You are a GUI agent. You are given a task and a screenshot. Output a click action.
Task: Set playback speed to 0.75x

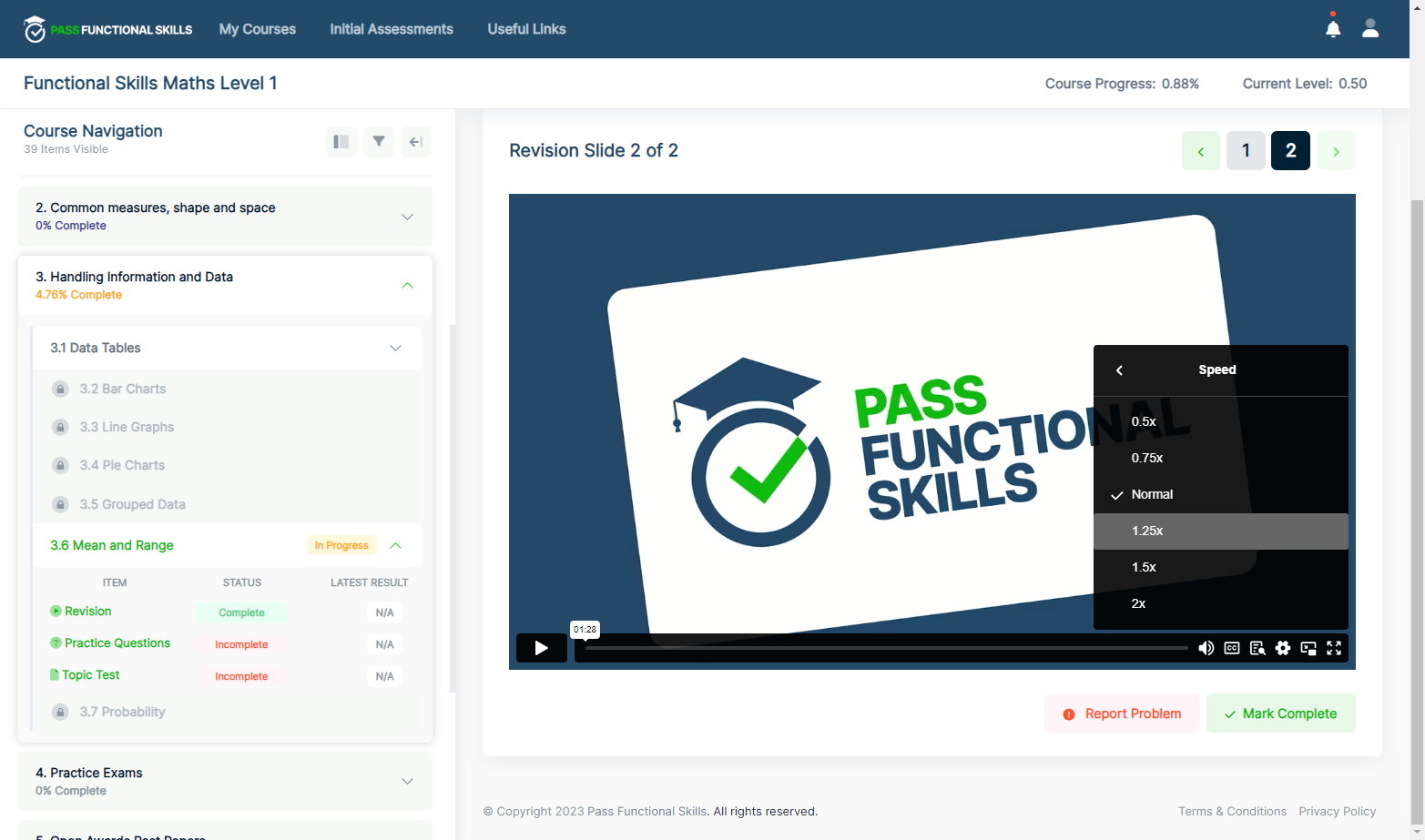[1221, 458]
